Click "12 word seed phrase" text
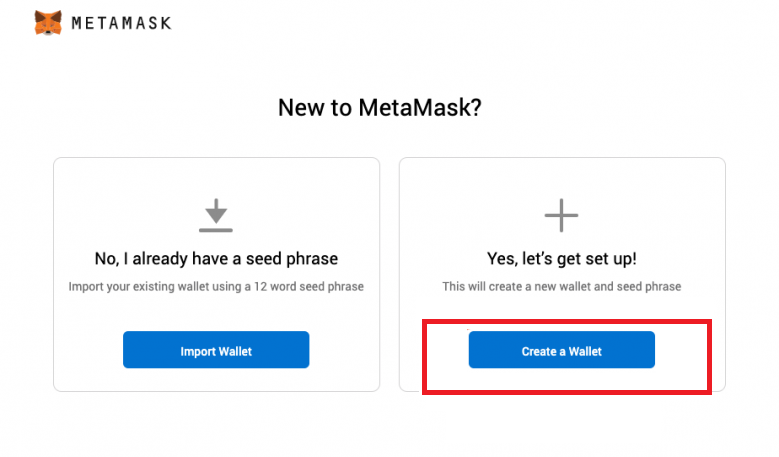The width and height of the screenshot is (779, 457). (309, 287)
